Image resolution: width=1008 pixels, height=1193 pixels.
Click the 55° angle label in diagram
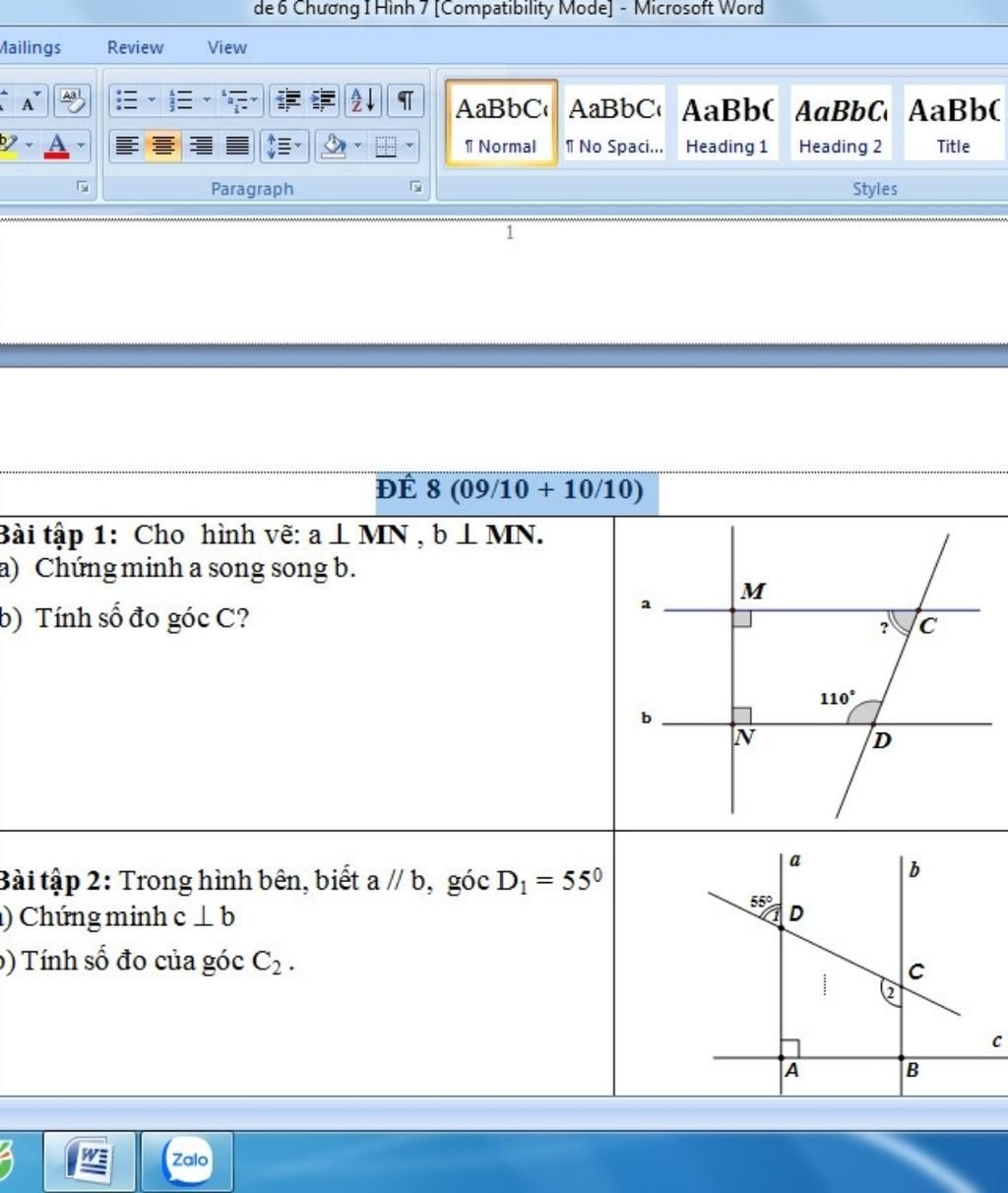point(761,900)
